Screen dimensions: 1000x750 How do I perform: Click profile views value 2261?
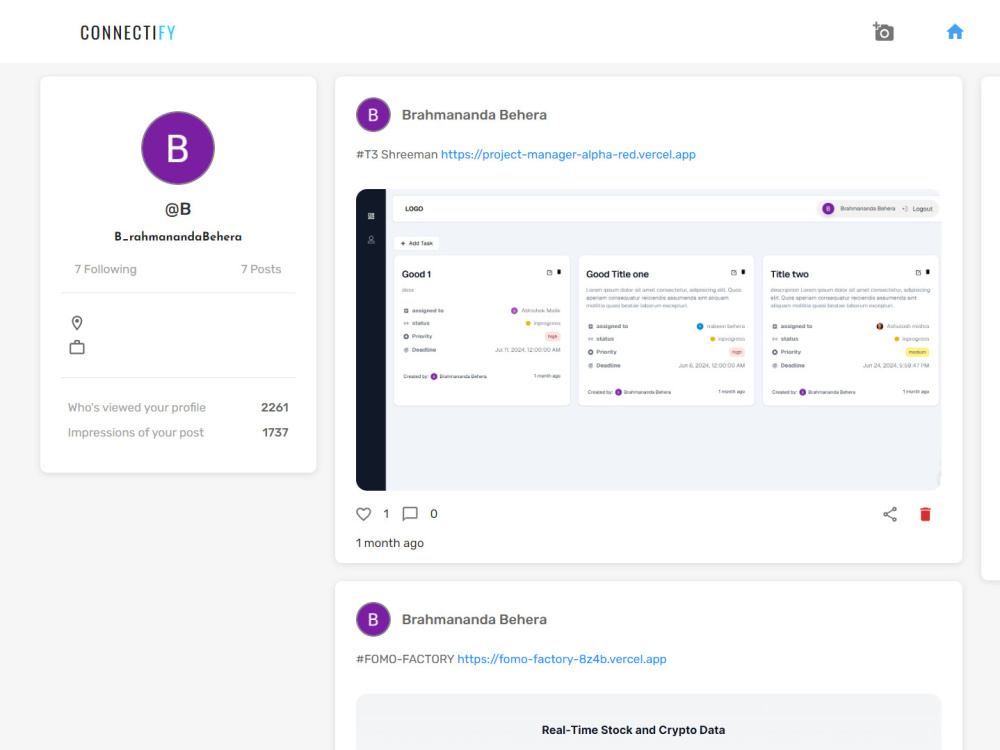(x=275, y=408)
